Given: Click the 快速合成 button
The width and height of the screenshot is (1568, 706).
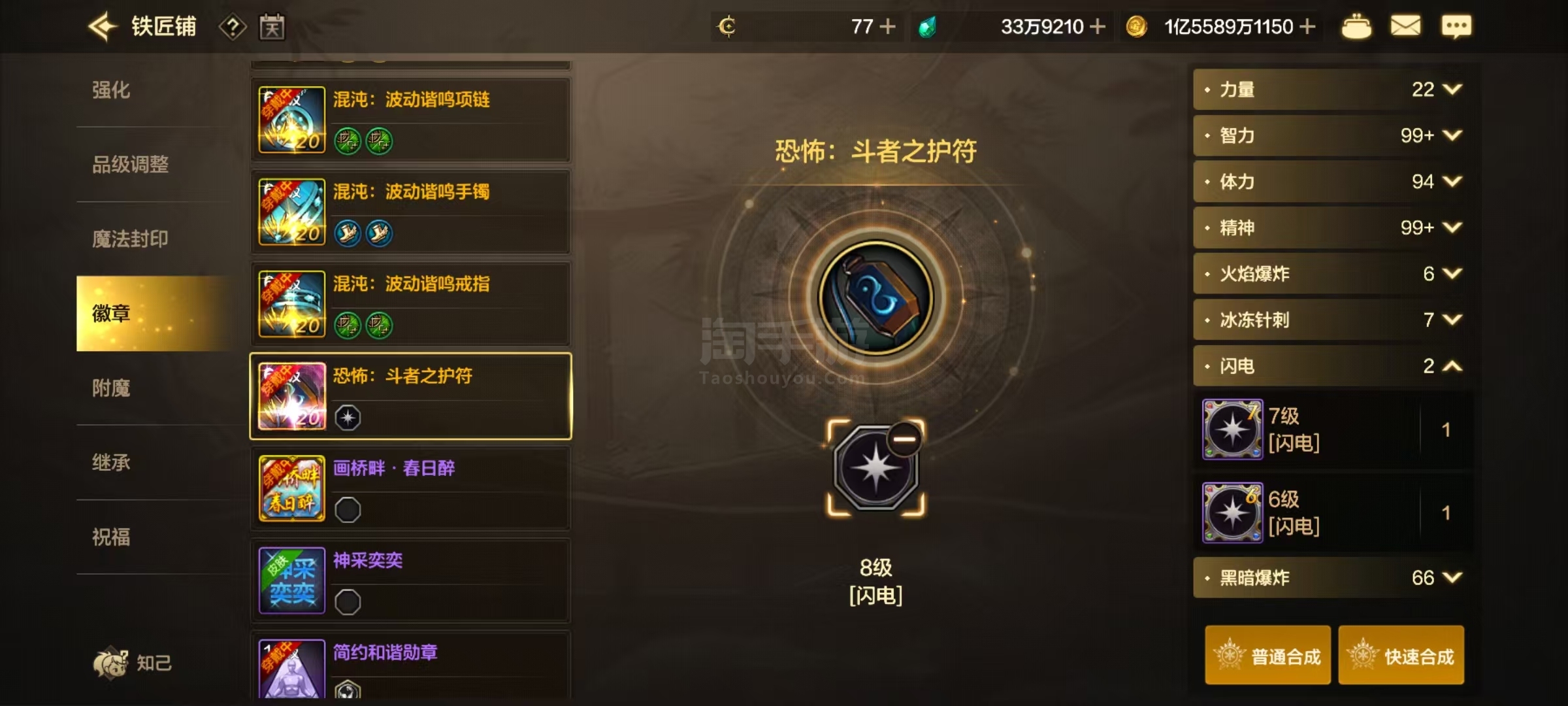Looking at the screenshot, I should click(1401, 656).
